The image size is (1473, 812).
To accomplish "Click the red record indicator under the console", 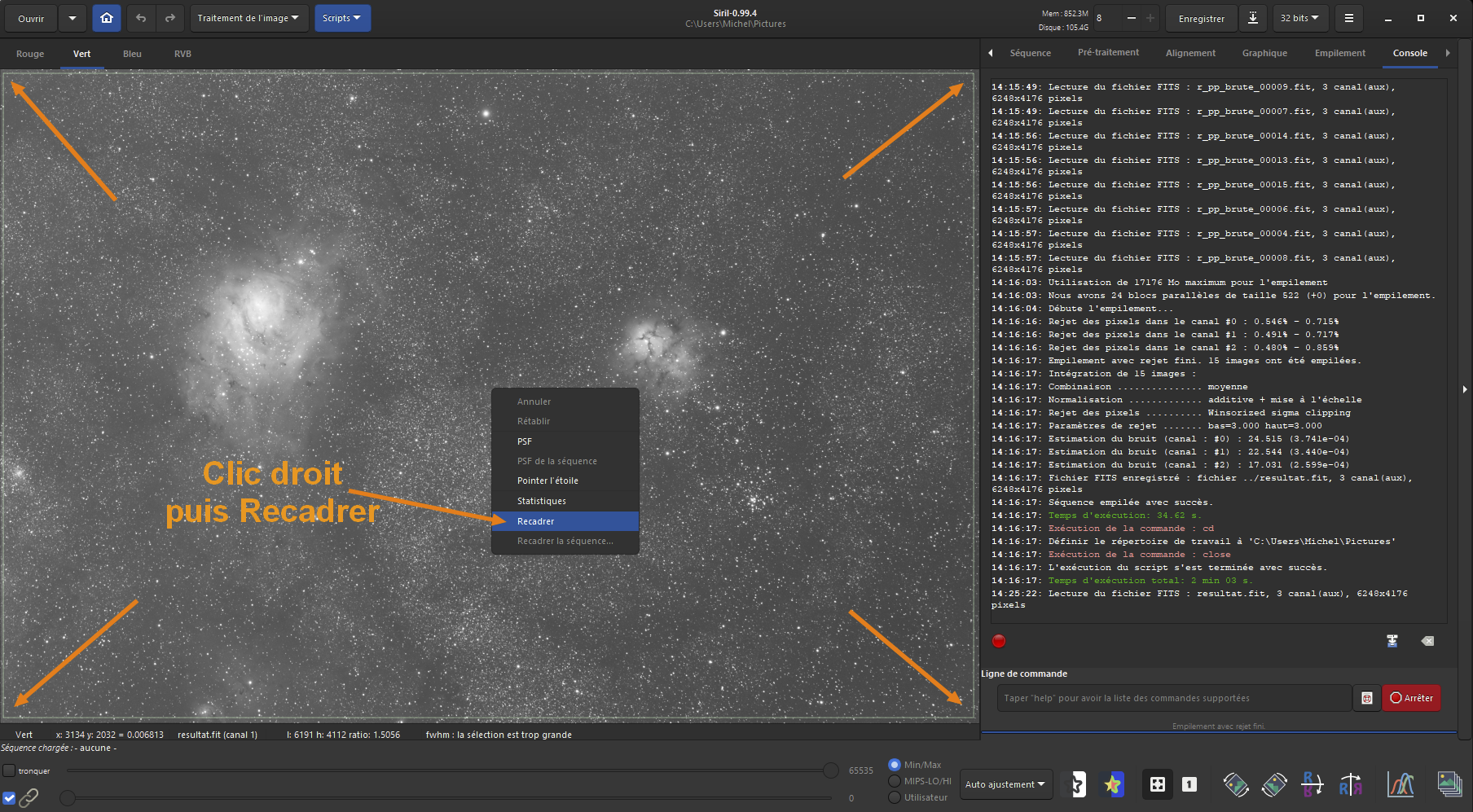I will click(x=999, y=641).
